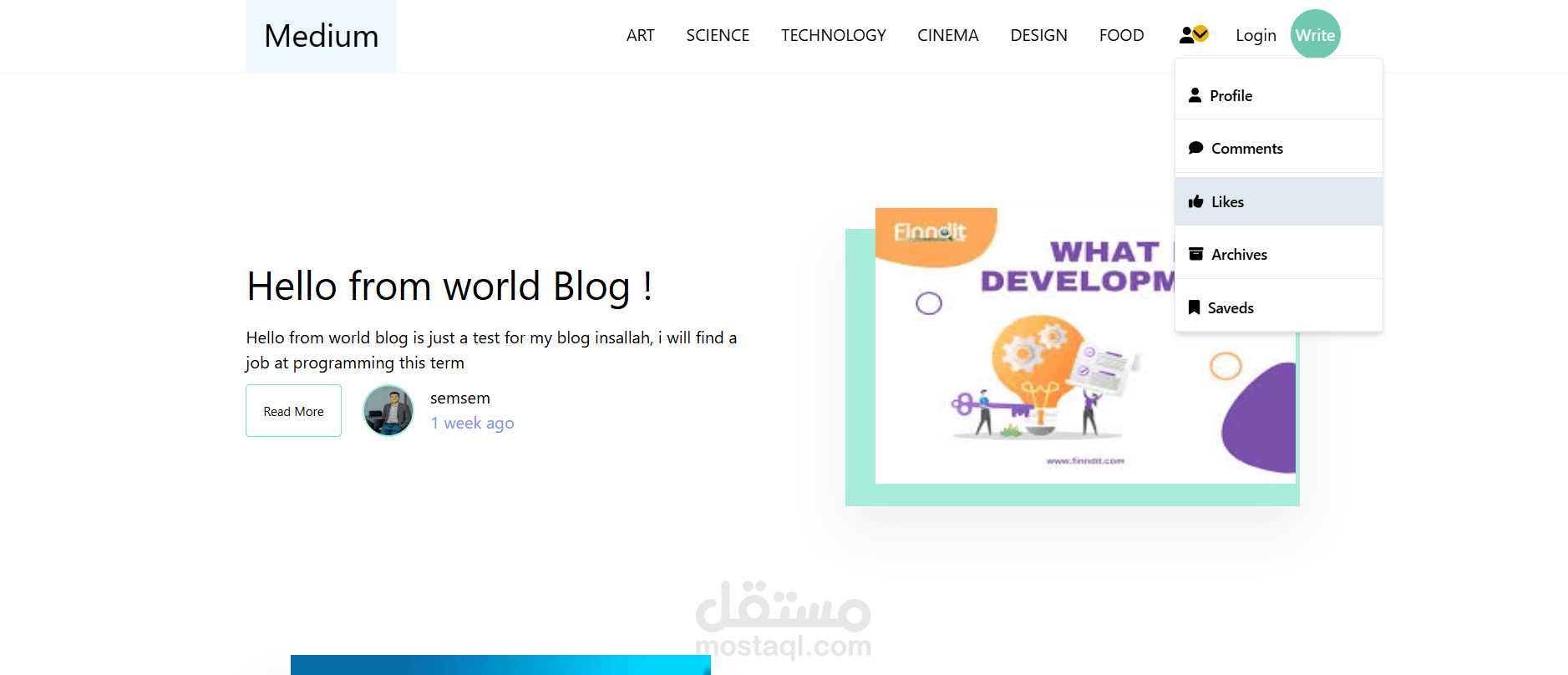Click the green Write button
1568x675 pixels.
1316,35
